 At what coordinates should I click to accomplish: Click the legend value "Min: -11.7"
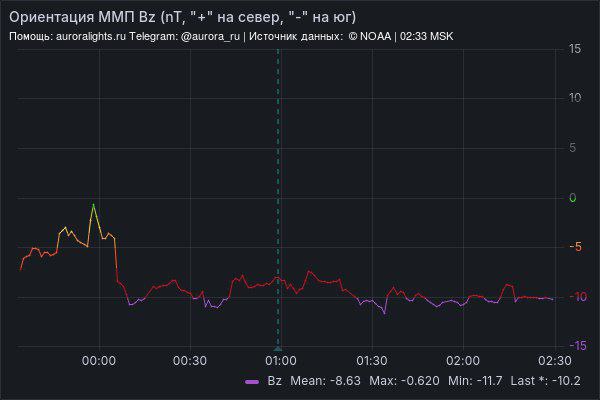coord(475,381)
